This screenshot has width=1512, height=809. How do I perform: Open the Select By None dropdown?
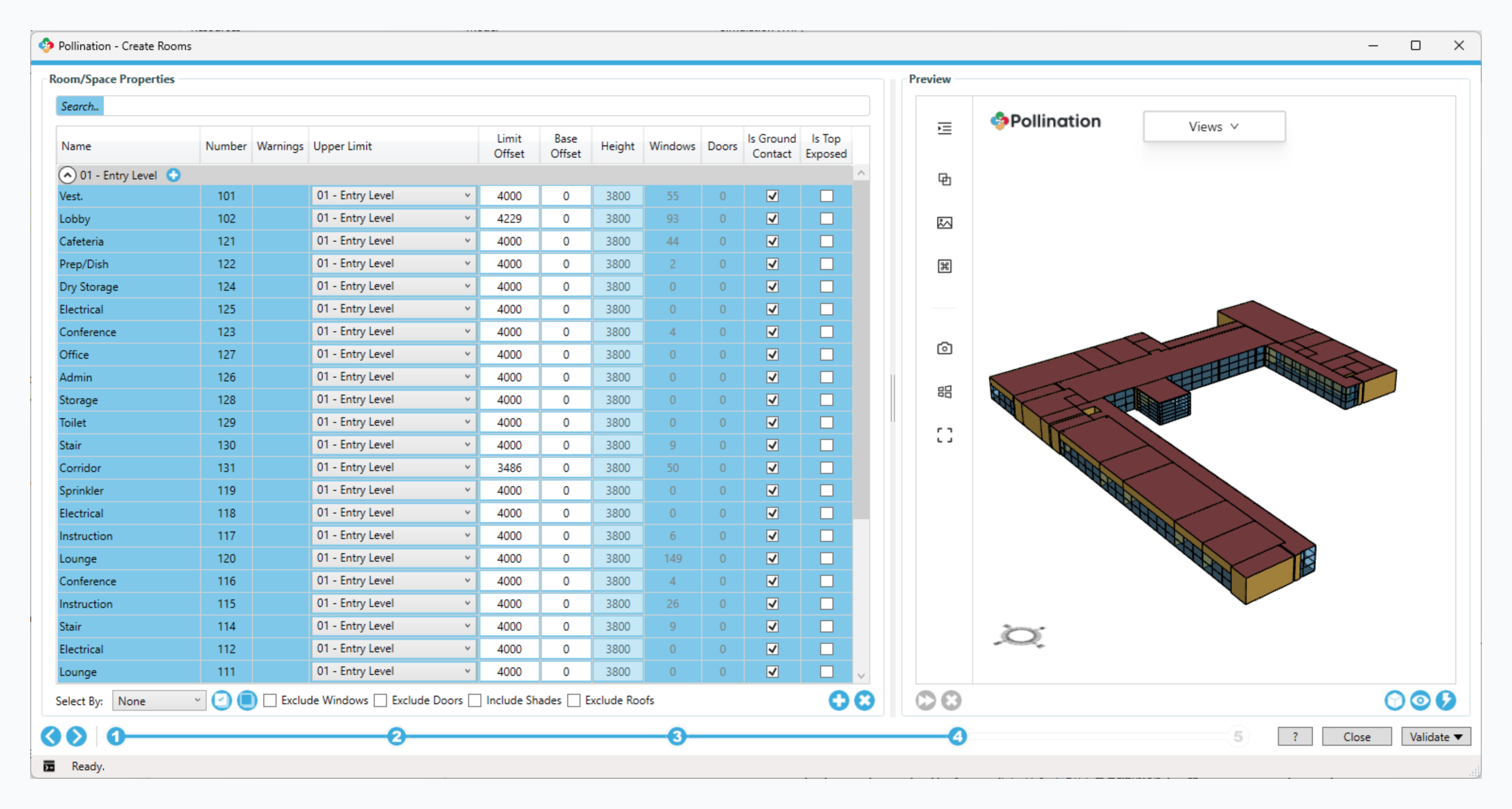pos(159,700)
